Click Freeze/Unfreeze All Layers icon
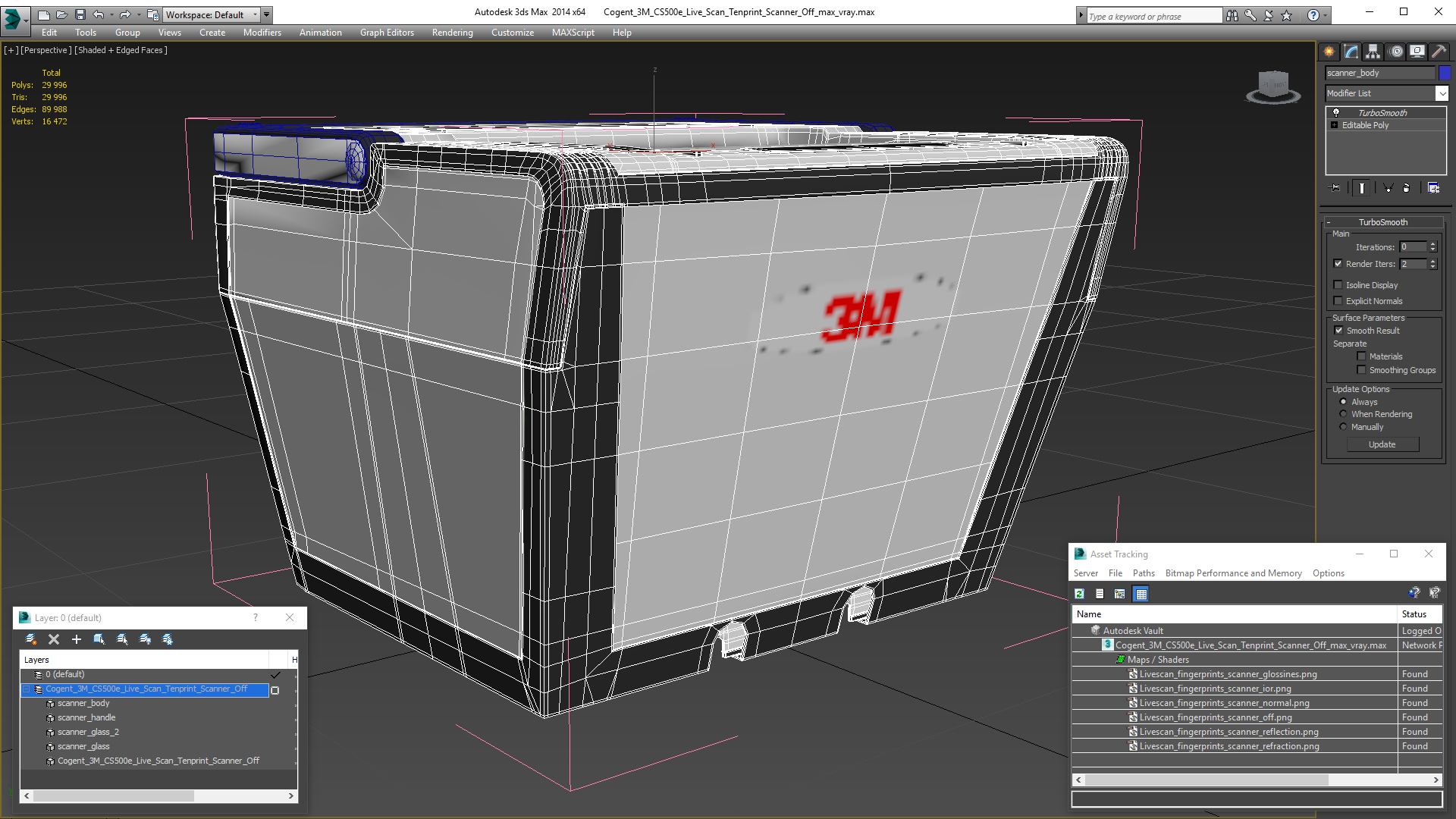This screenshot has height=819, width=1456. (168, 639)
